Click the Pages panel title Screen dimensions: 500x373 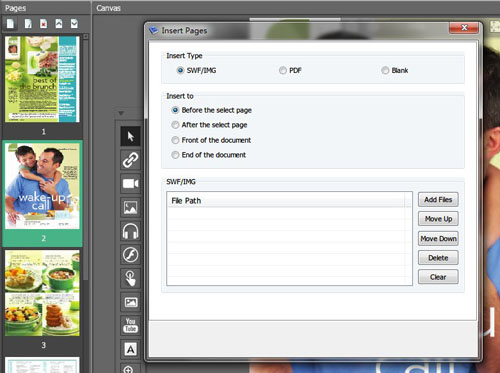(x=15, y=8)
